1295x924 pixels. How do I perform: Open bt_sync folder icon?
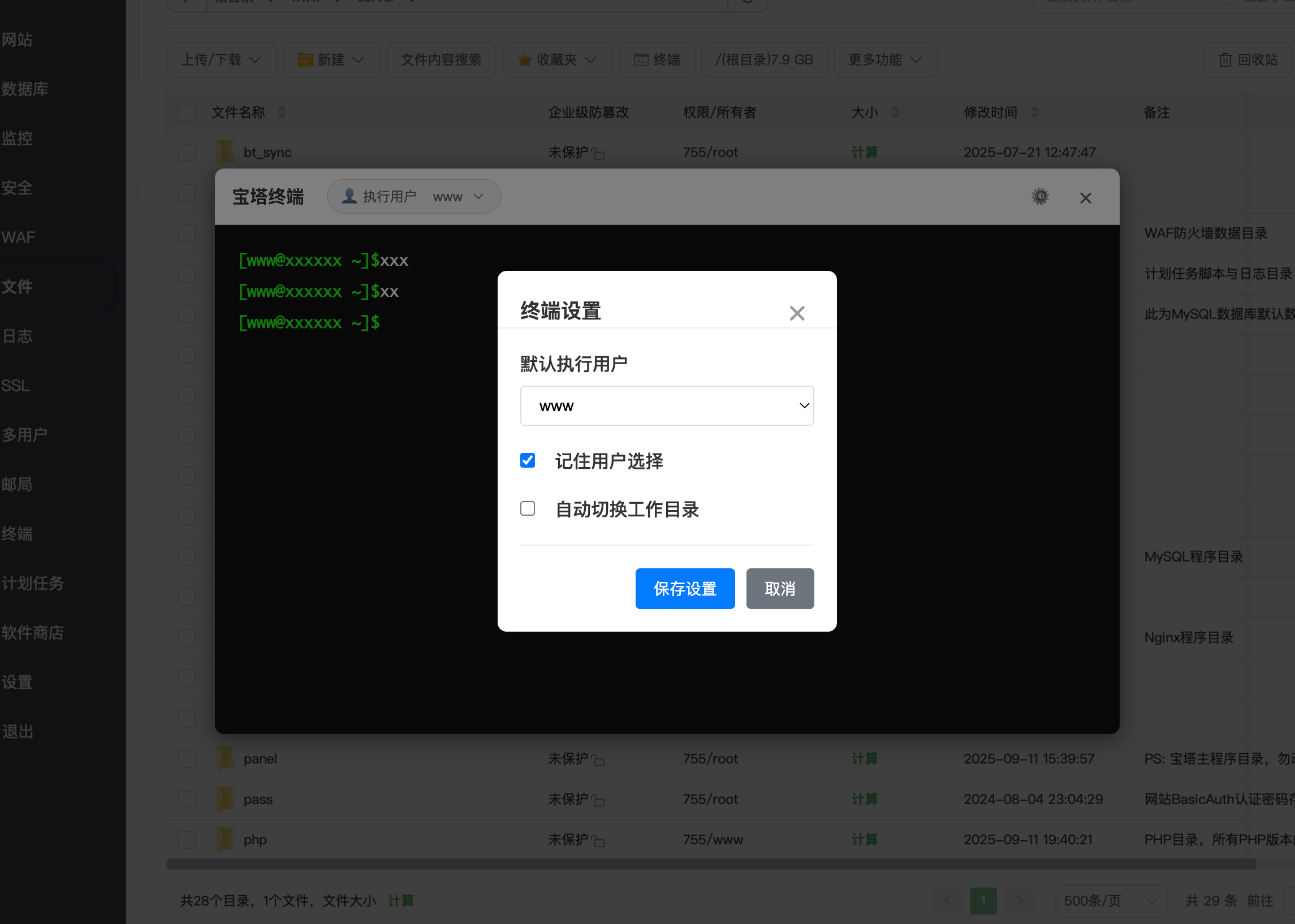click(225, 152)
